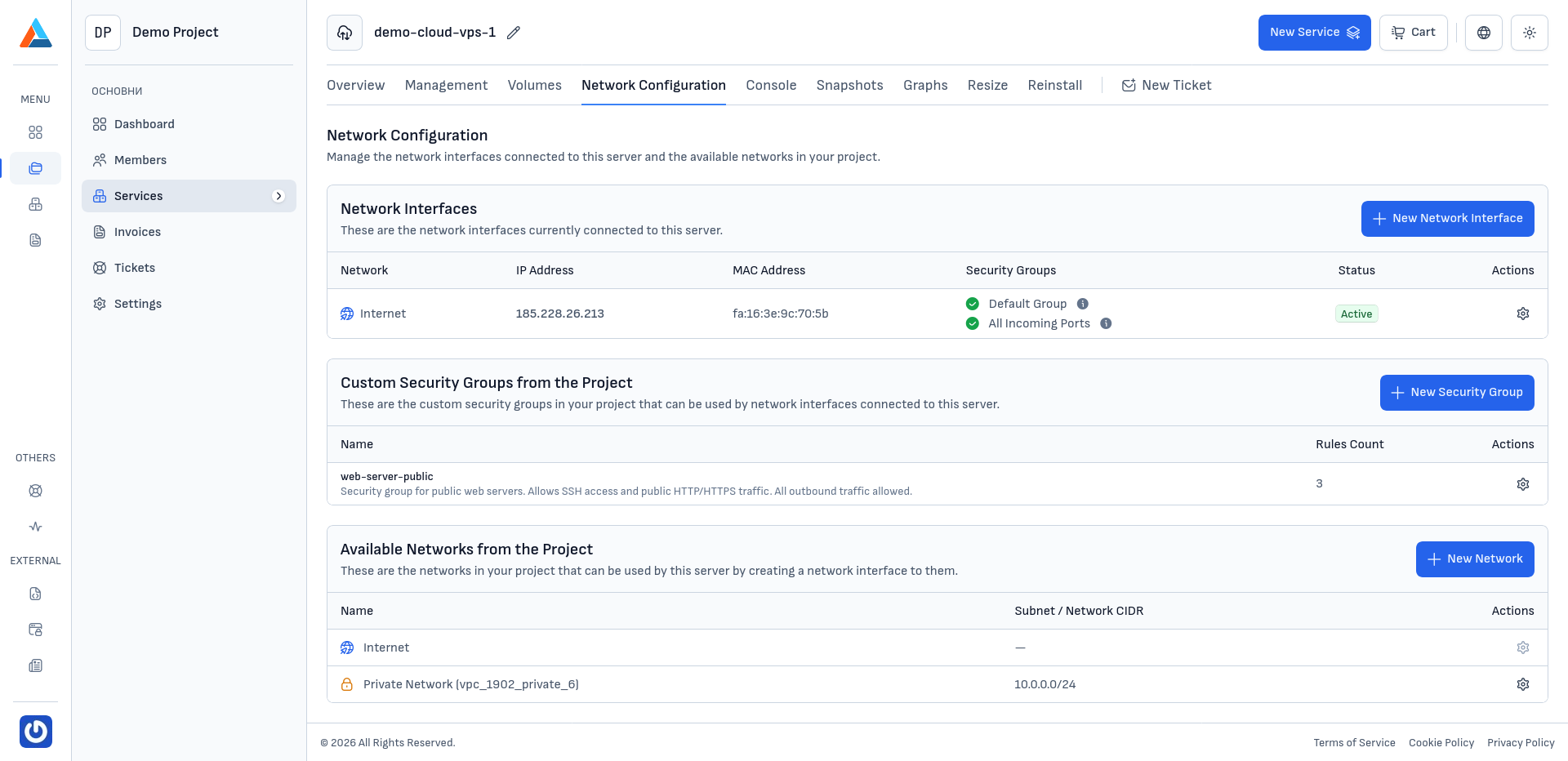Screen dimensions: 1568x761
Task: Show info for All Incoming Ports group
Action: [1106, 323]
